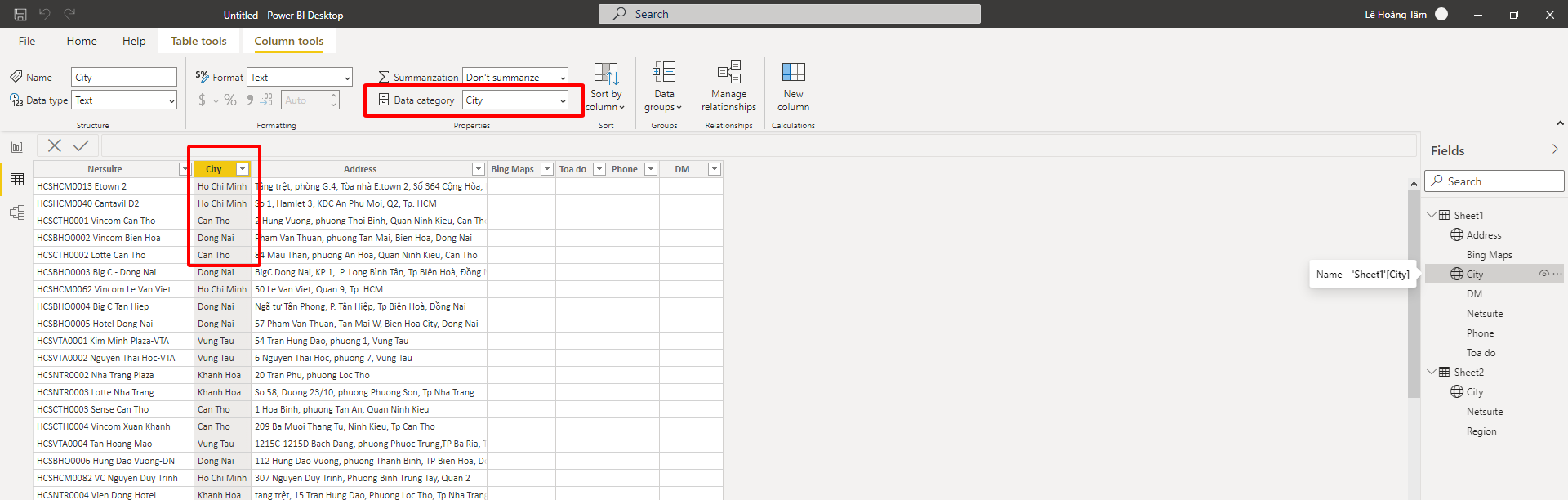The width and height of the screenshot is (1568, 500).
Task: Switch to Model view icon
Action: coord(17,212)
